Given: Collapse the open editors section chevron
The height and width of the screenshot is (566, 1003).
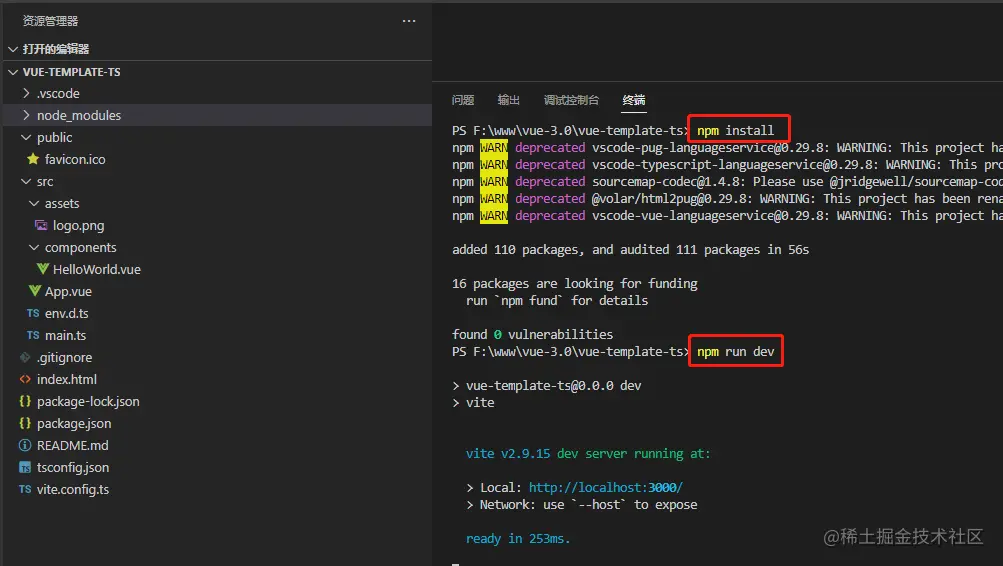Looking at the screenshot, I should click(13, 49).
